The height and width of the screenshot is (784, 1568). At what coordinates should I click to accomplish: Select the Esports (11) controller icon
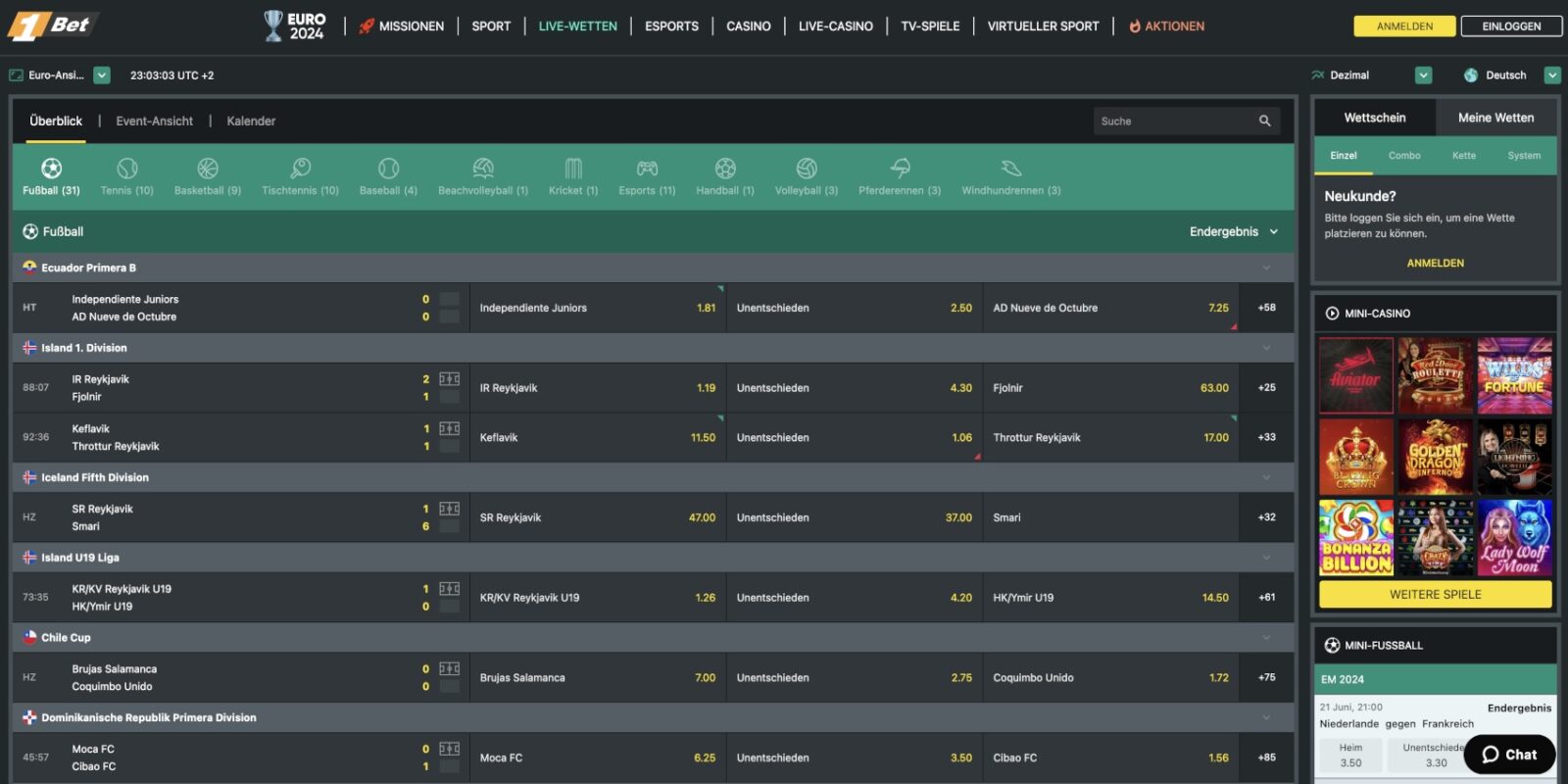(647, 169)
